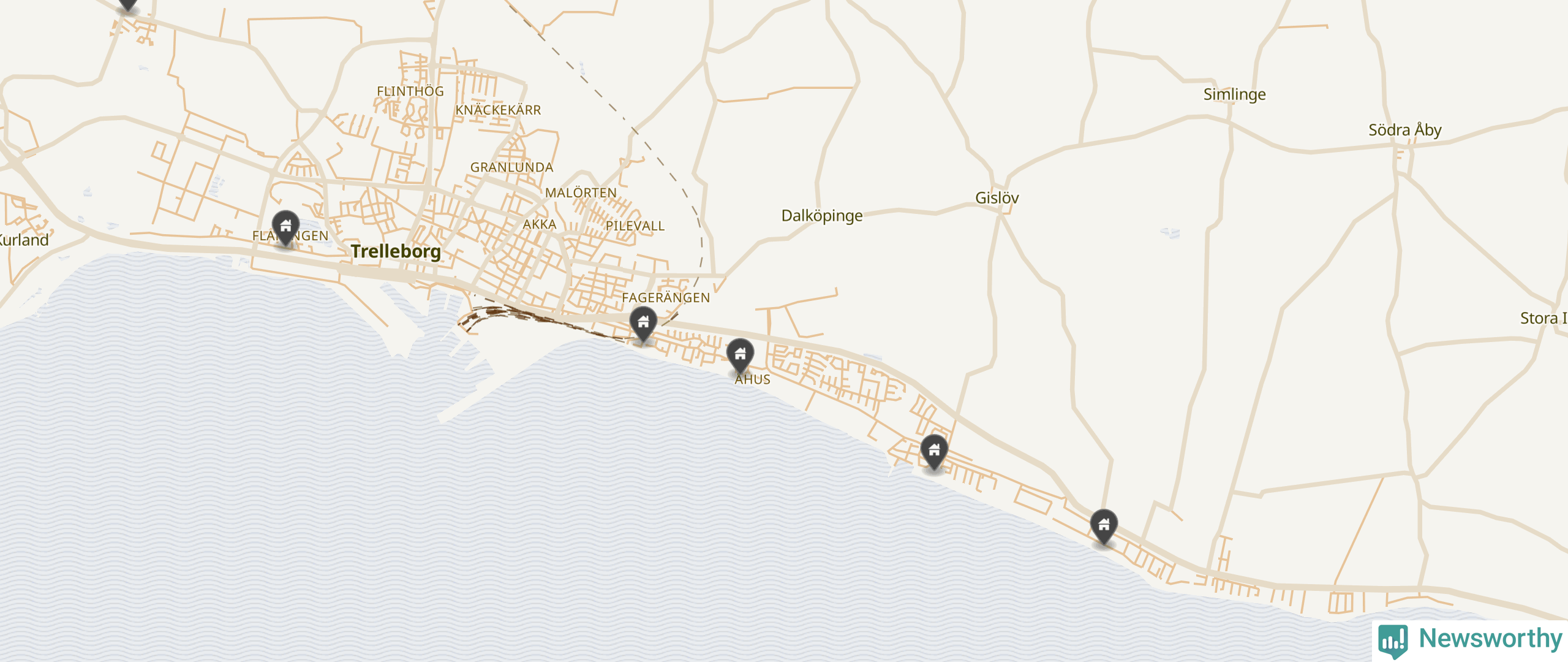Select the easternmost house marker on the coast
The width and height of the screenshot is (1568, 662).
(x=1104, y=527)
